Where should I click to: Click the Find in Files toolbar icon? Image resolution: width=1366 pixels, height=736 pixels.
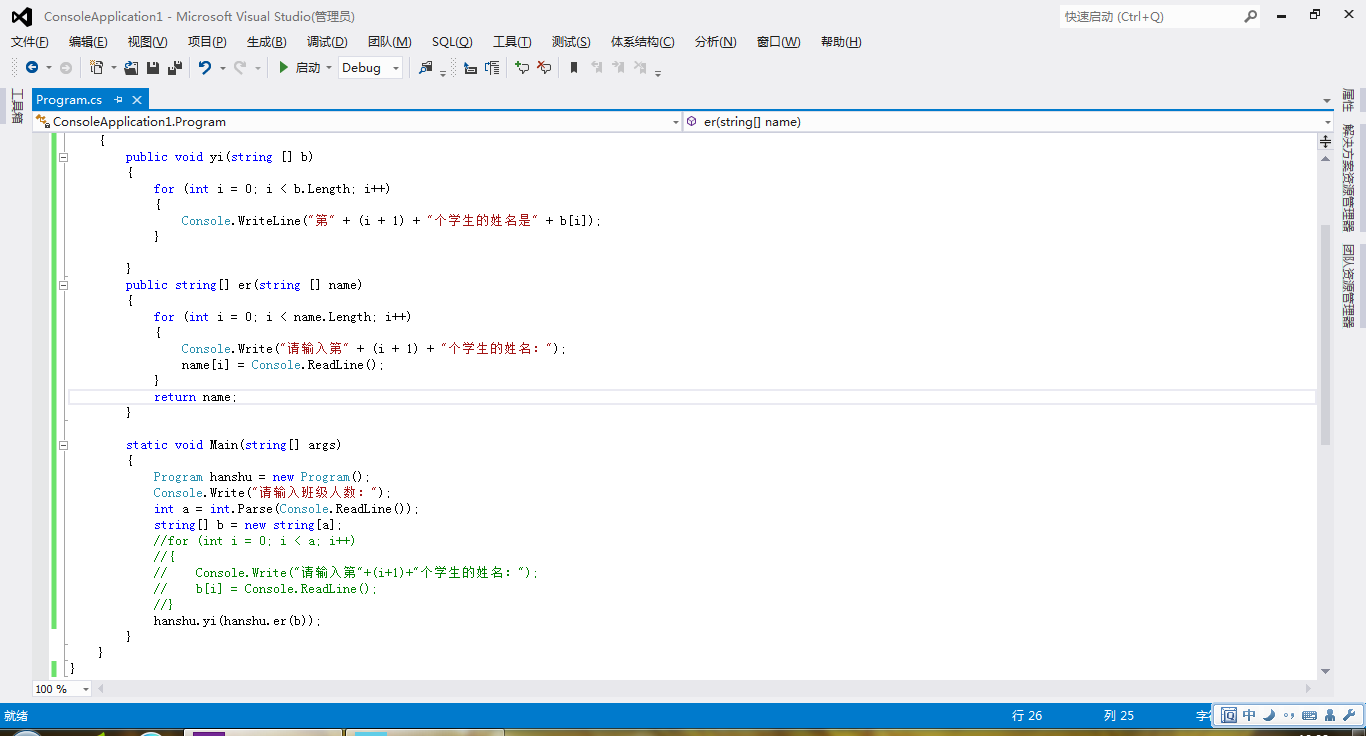(x=427, y=68)
